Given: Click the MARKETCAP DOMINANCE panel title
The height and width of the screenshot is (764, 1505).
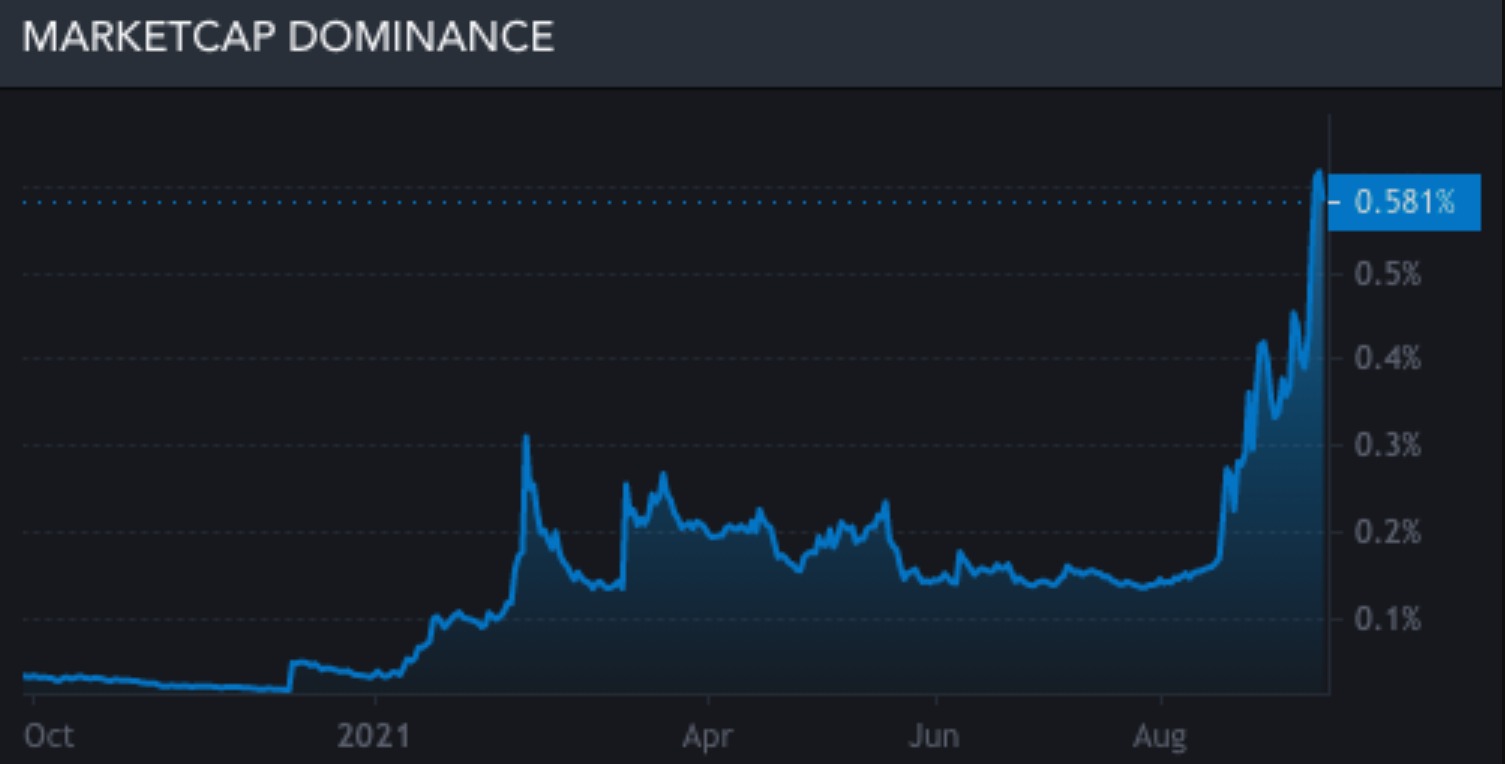Looking at the screenshot, I should pos(288,38).
